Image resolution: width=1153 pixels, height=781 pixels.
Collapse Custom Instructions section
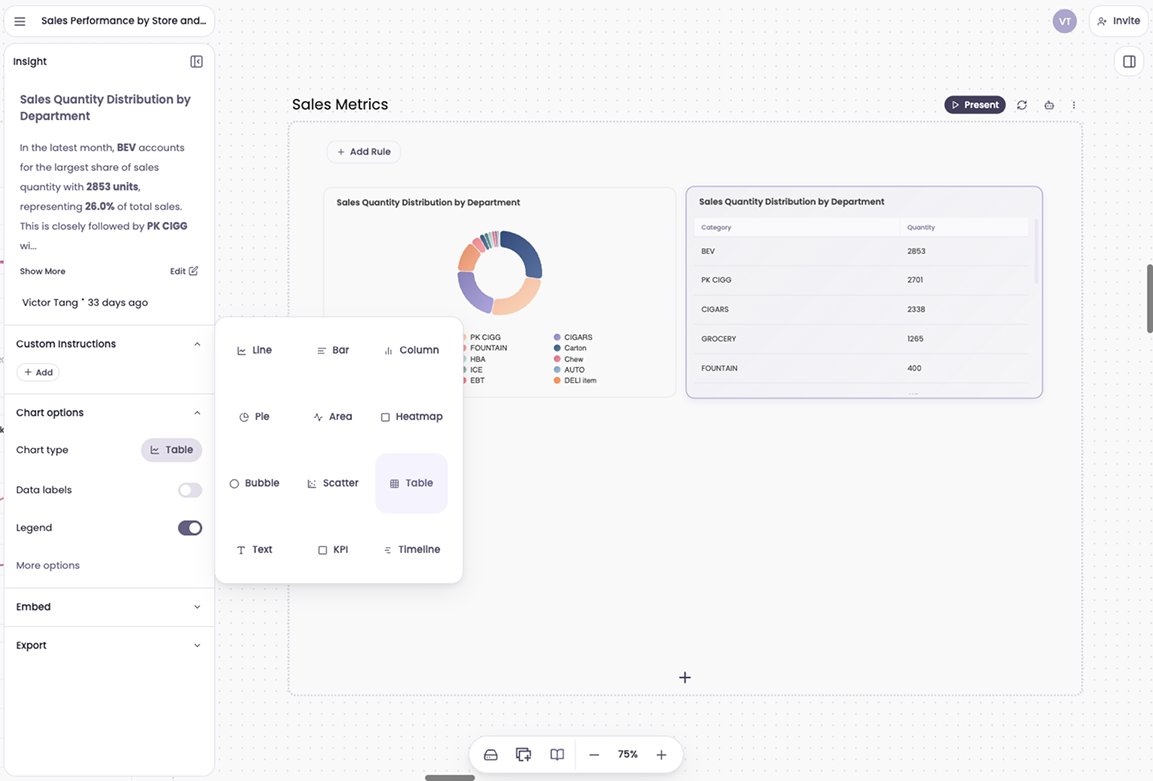coord(196,343)
